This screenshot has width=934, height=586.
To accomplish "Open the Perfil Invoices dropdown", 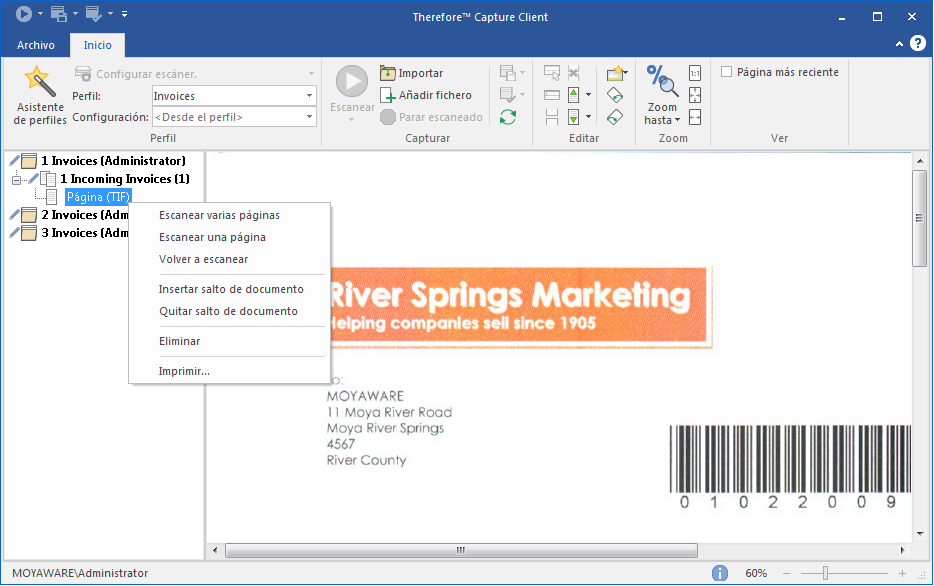I will 309,96.
